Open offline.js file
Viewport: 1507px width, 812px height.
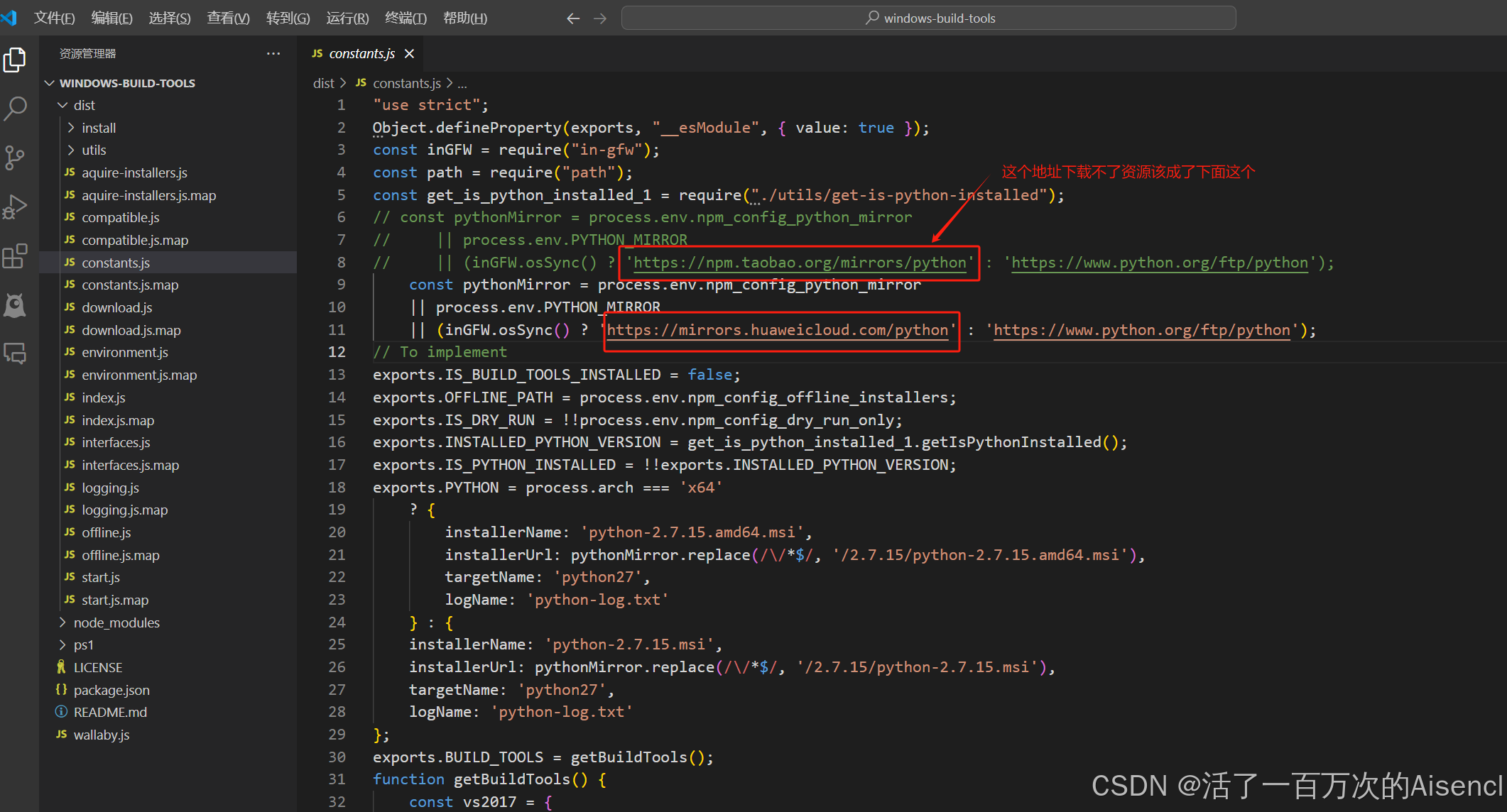[x=106, y=532]
